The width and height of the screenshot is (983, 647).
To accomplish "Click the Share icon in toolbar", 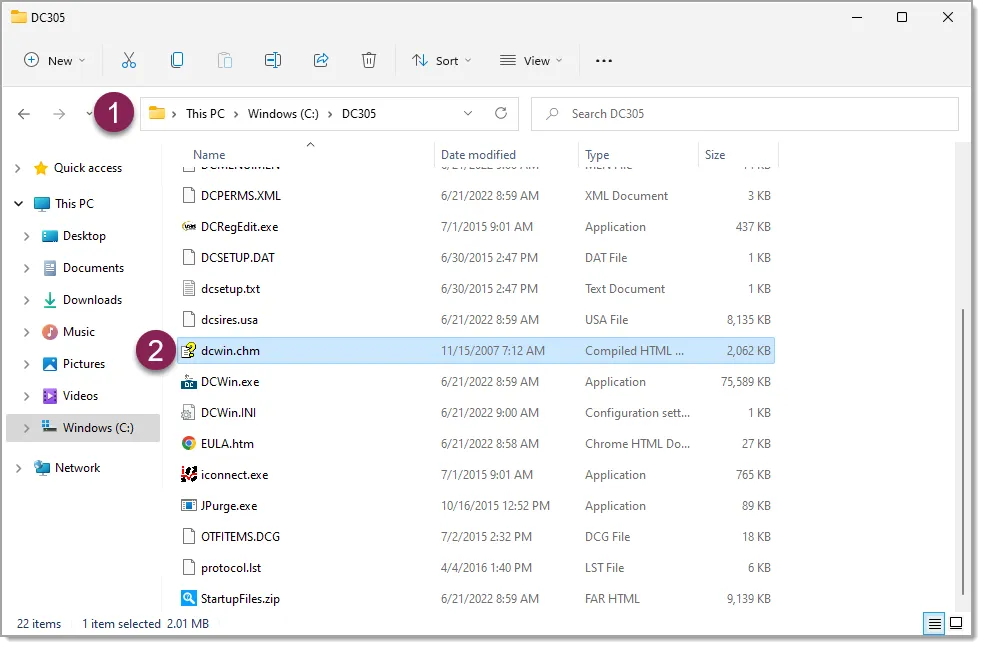I will coord(321,60).
